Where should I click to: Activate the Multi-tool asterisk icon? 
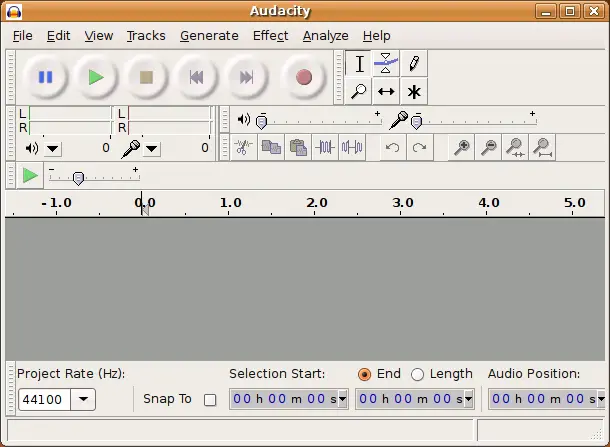tap(413, 91)
